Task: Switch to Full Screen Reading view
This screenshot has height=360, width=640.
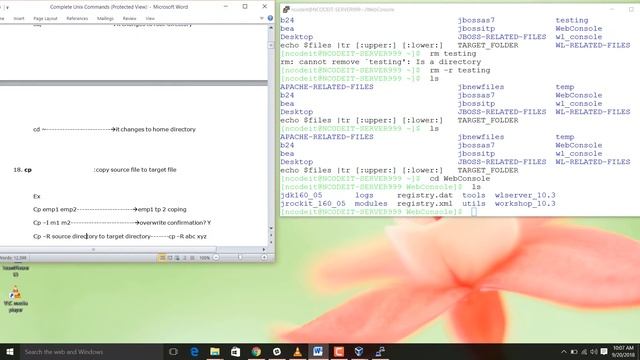Action: [170, 258]
